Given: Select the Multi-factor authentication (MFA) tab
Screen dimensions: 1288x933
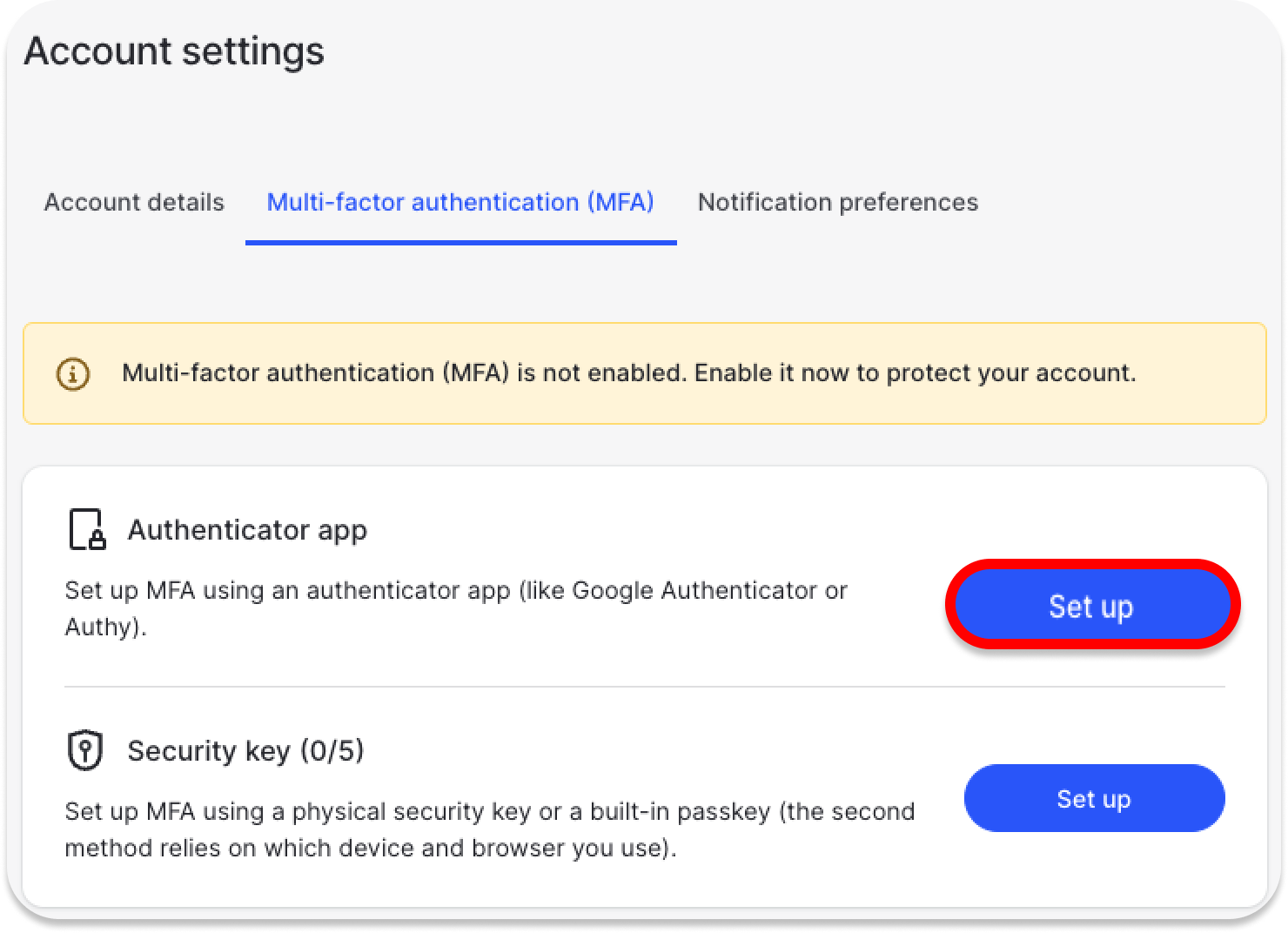Looking at the screenshot, I should pos(460,203).
